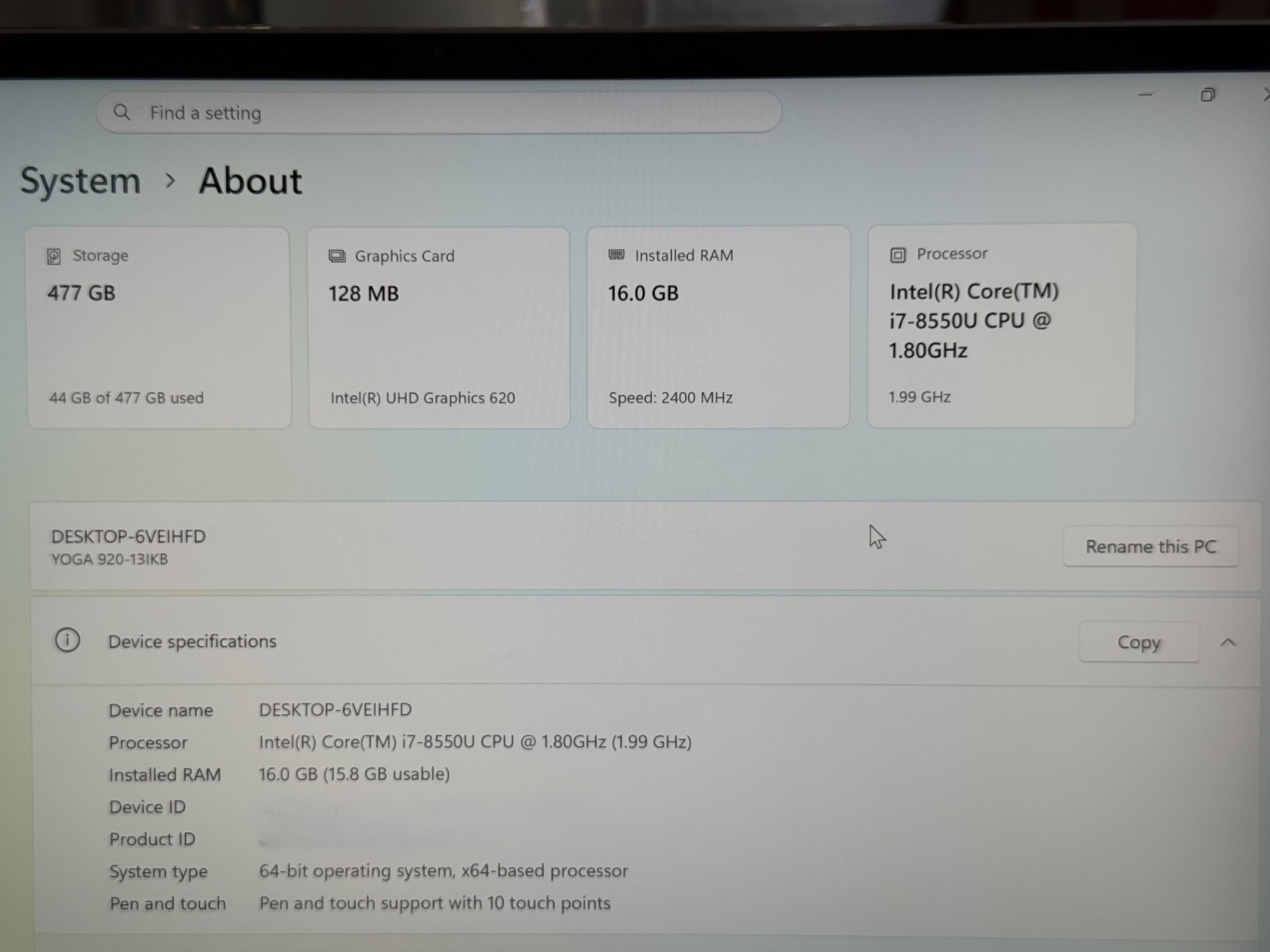The height and width of the screenshot is (952, 1270).
Task: Click the Device specifications heading
Action: [x=192, y=641]
